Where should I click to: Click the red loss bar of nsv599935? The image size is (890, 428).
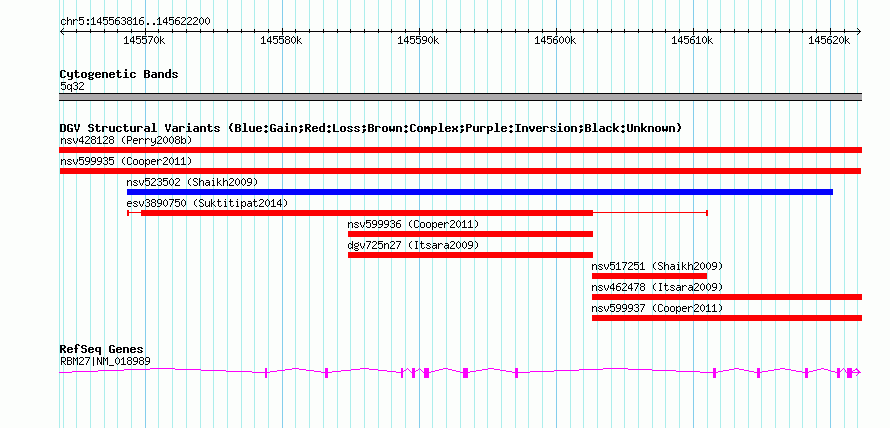(x=460, y=171)
